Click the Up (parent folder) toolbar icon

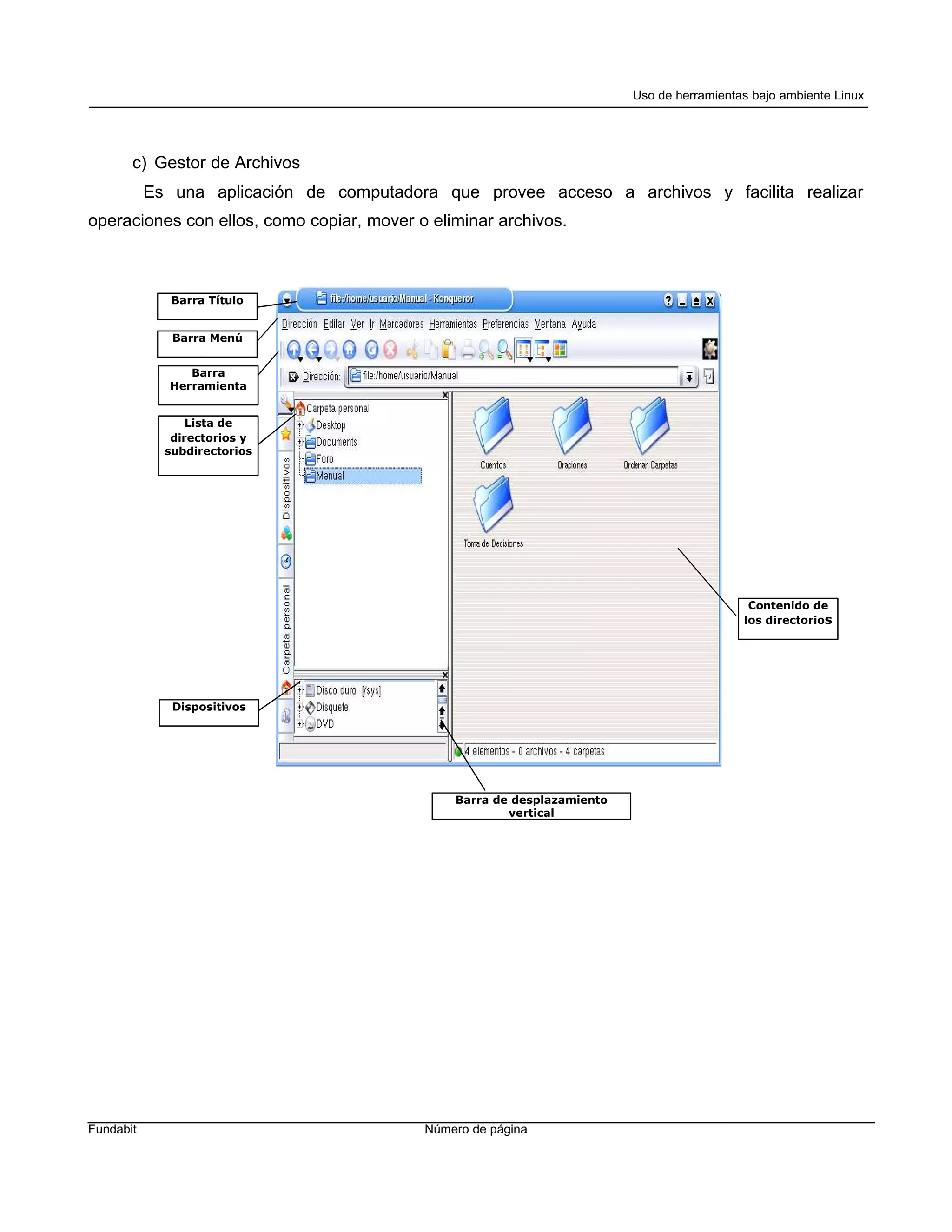pyautogui.click(x=293, y=349)
